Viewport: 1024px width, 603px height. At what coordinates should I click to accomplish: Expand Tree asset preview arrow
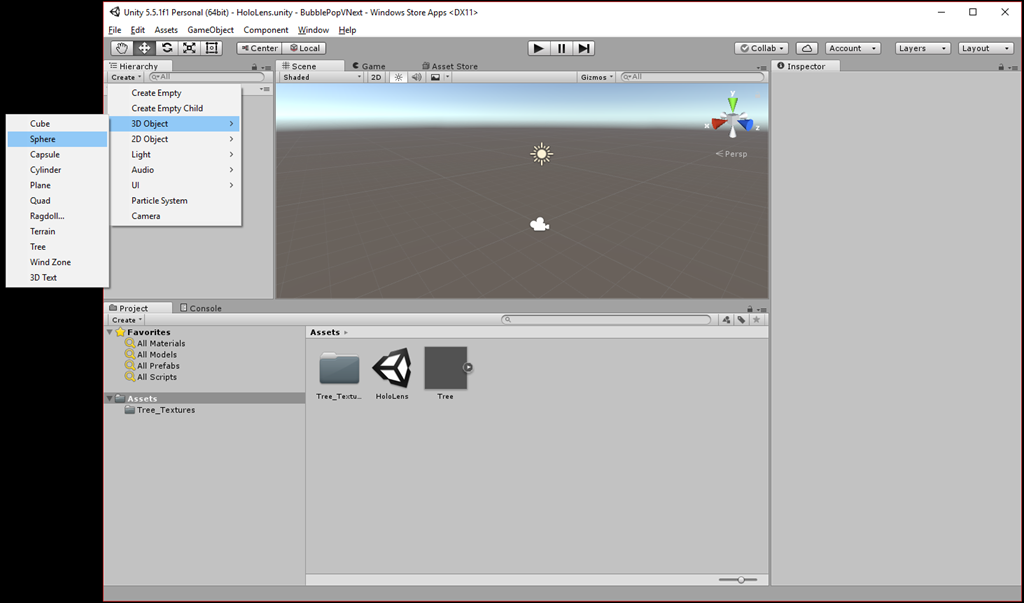(x=468, y=367)
